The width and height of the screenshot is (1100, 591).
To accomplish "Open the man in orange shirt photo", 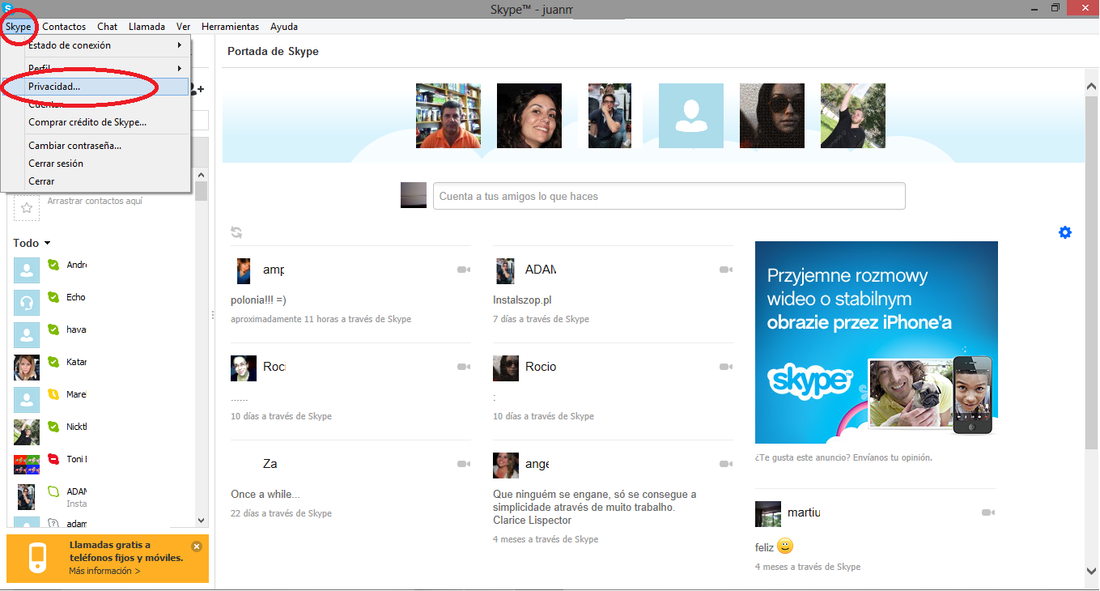I will point(448,116).
